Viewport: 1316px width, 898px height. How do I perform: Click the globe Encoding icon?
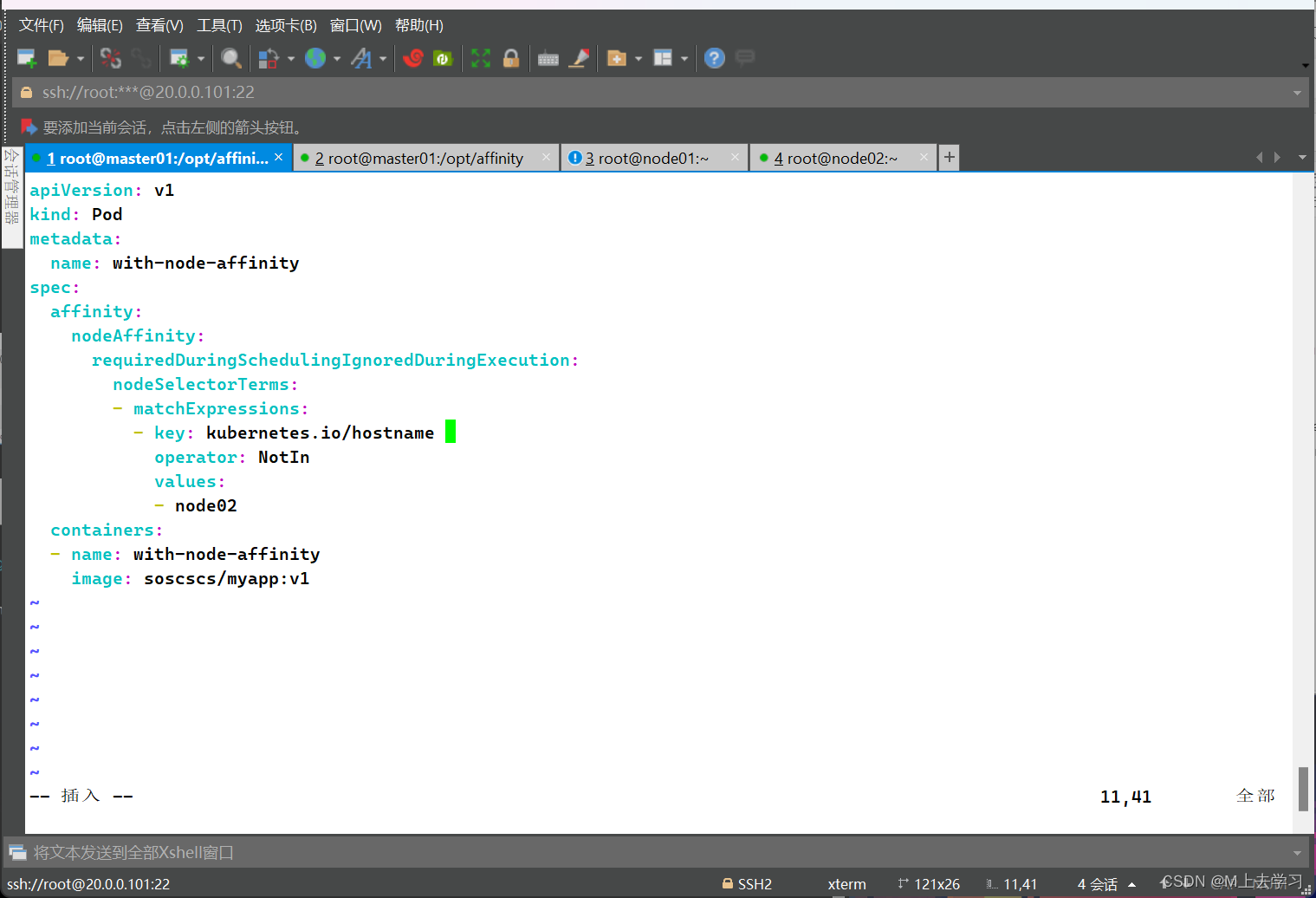(x=315, y=58)
